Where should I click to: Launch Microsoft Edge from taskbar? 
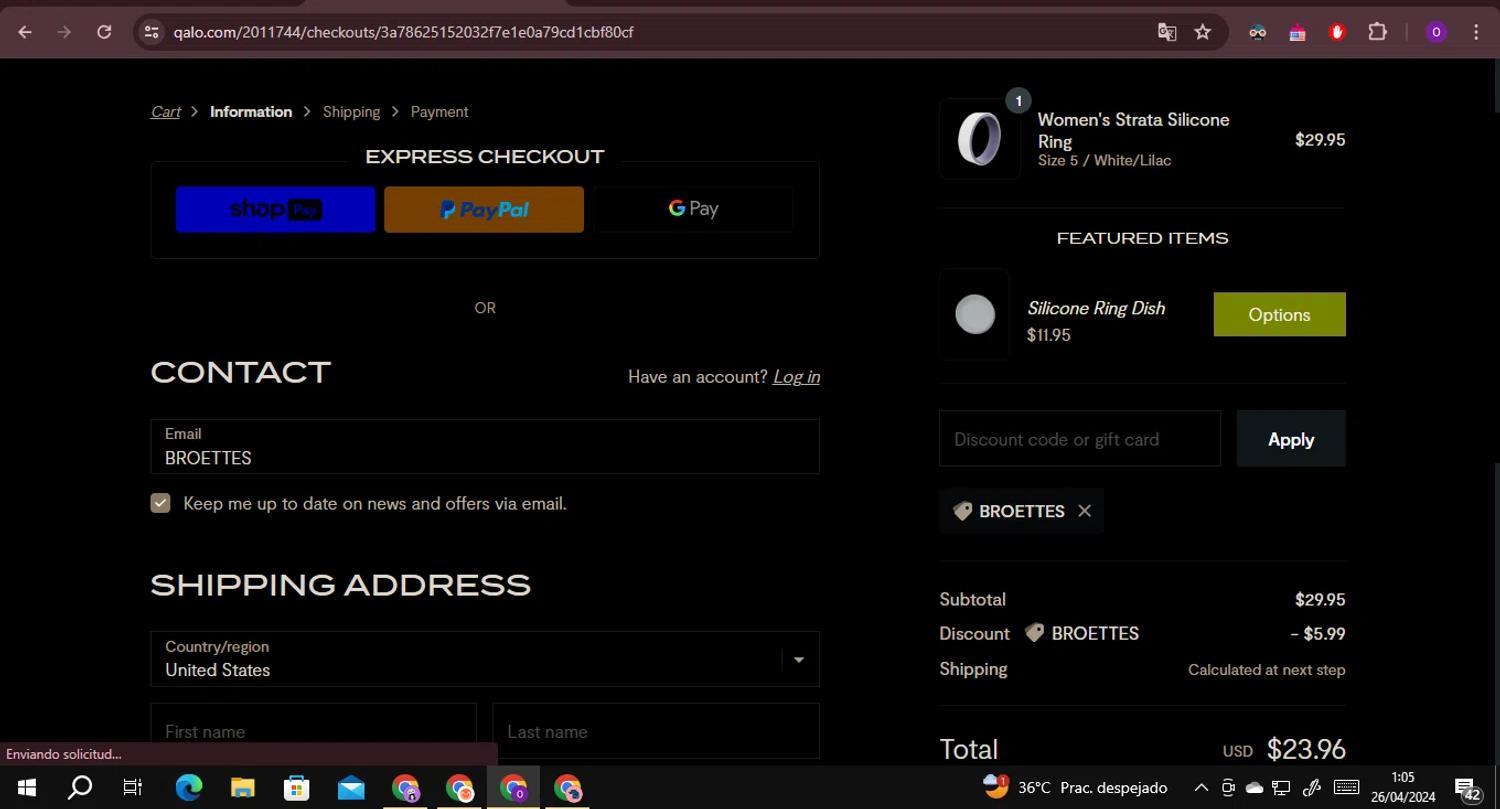[x=189, y=788]
